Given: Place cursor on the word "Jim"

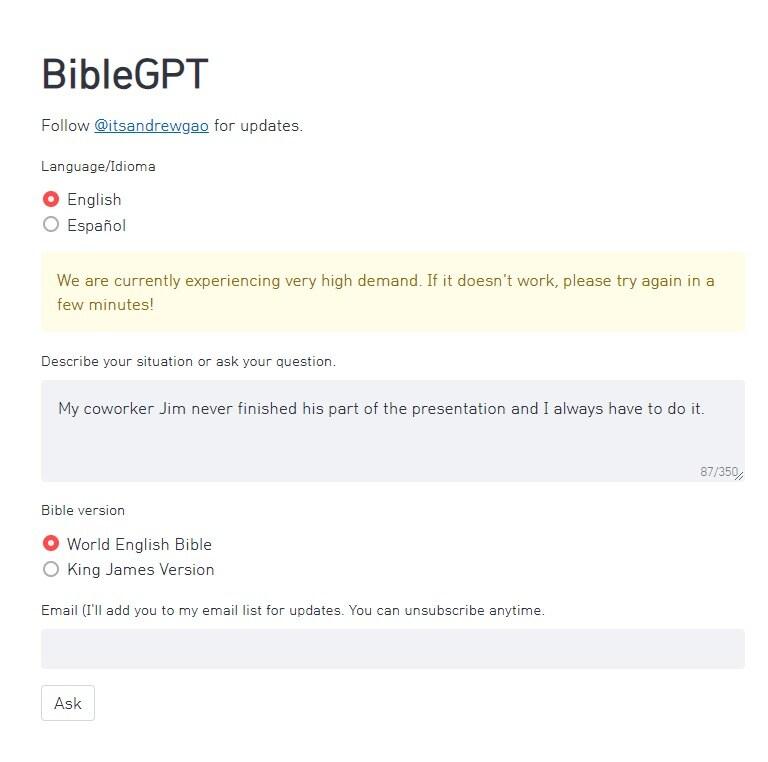Looking at the screenshot, I should pyautogui.click(x=174, y=408).
